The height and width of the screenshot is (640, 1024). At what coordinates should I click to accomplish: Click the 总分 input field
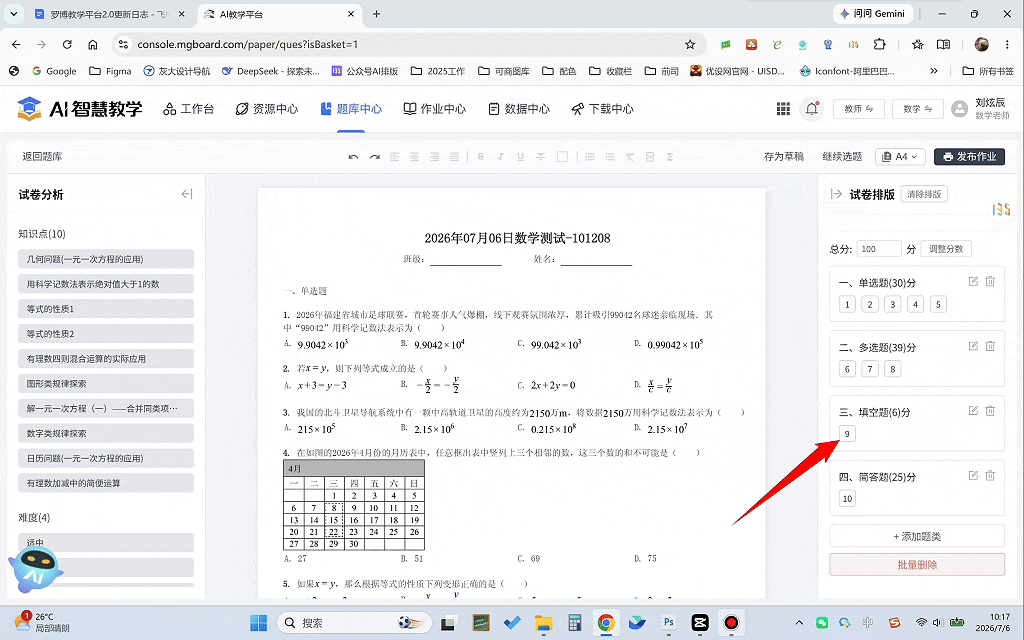pos(878,249)
